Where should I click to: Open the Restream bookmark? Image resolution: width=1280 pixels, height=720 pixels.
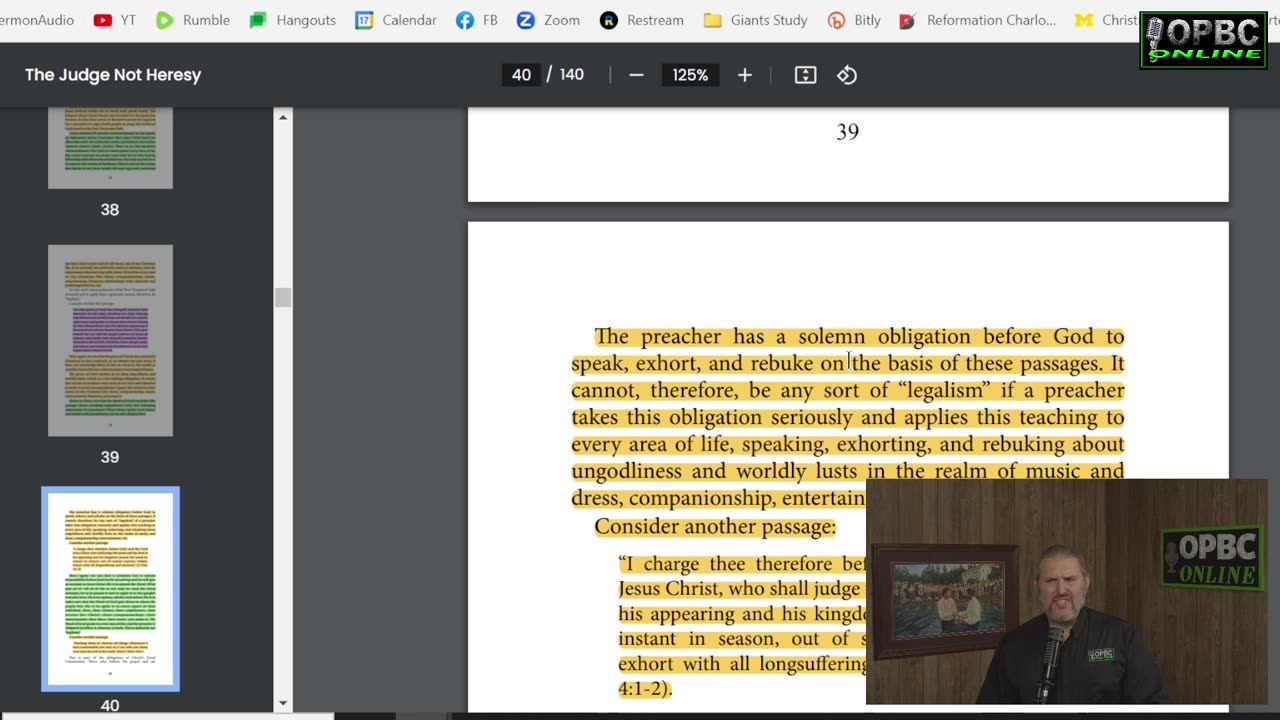point(641,20)
